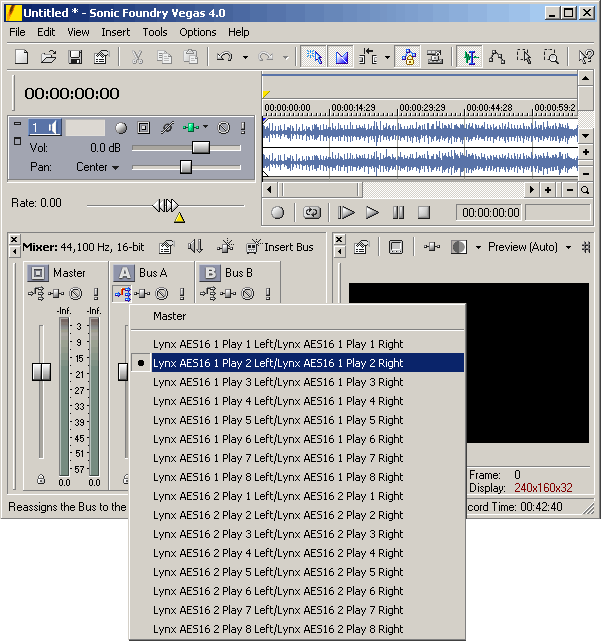Open track 1 FX dropdown arrow
This screenshot has width=601, height=641.
(x=205, y=127)
